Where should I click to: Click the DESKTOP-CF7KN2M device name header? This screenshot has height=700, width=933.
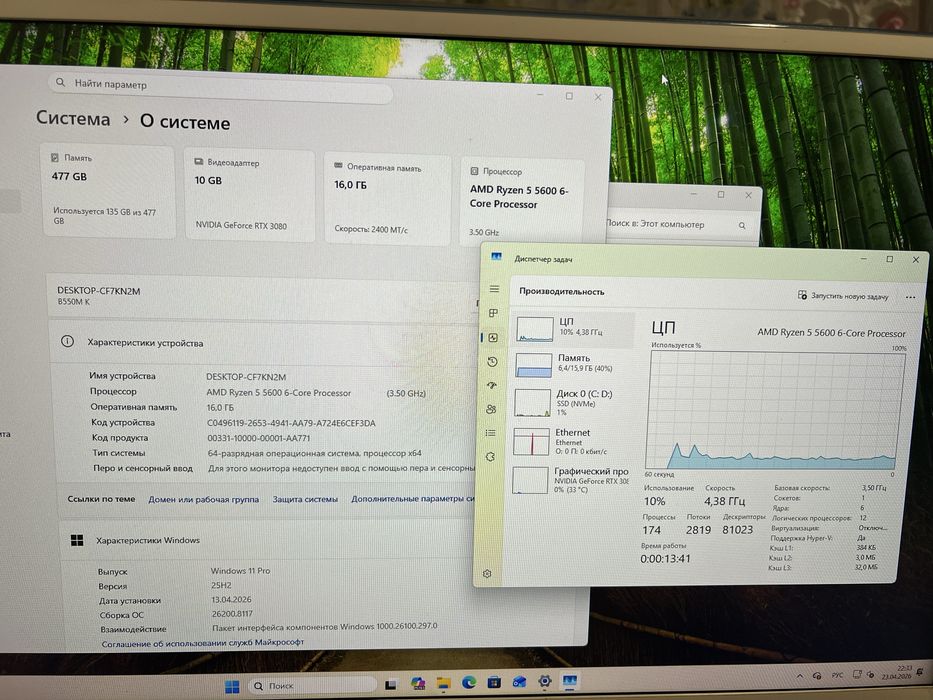click(x=99, y=291)
